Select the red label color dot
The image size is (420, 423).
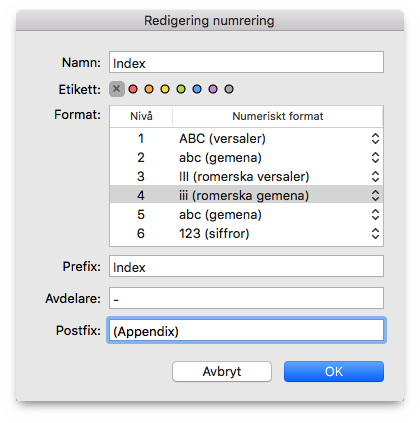(x=133, y=89)
